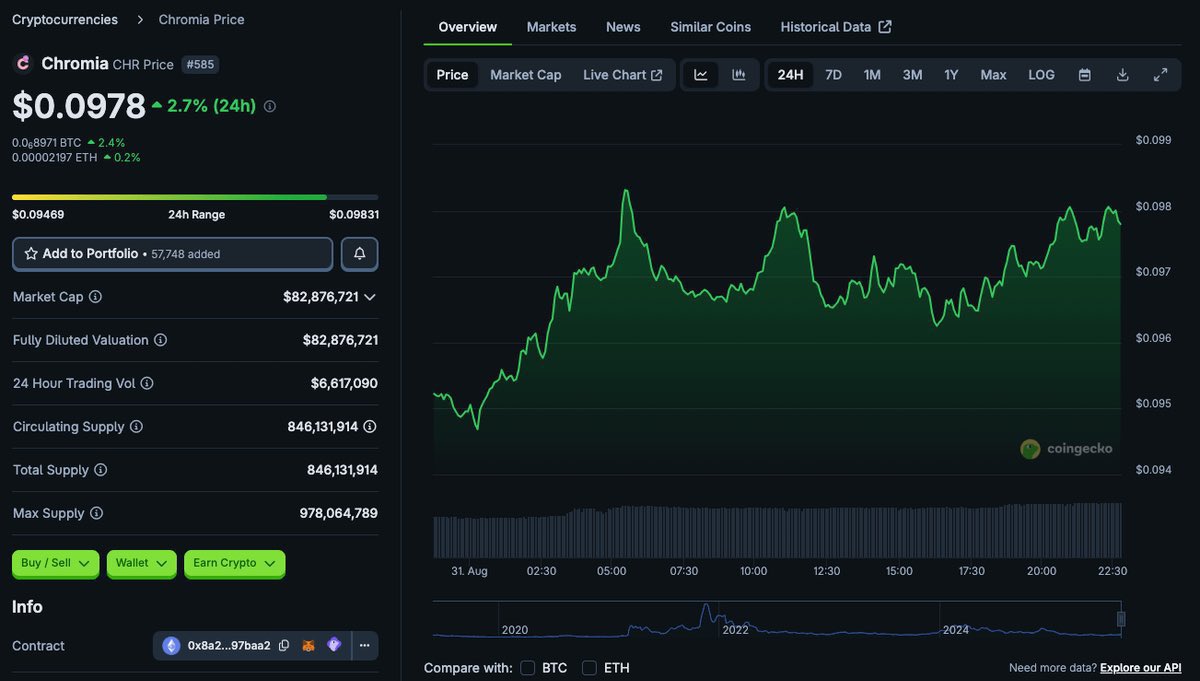Screen dimensions: 1200x681
Task: Select the 24H time range
Action: click(x=790, y=75)
